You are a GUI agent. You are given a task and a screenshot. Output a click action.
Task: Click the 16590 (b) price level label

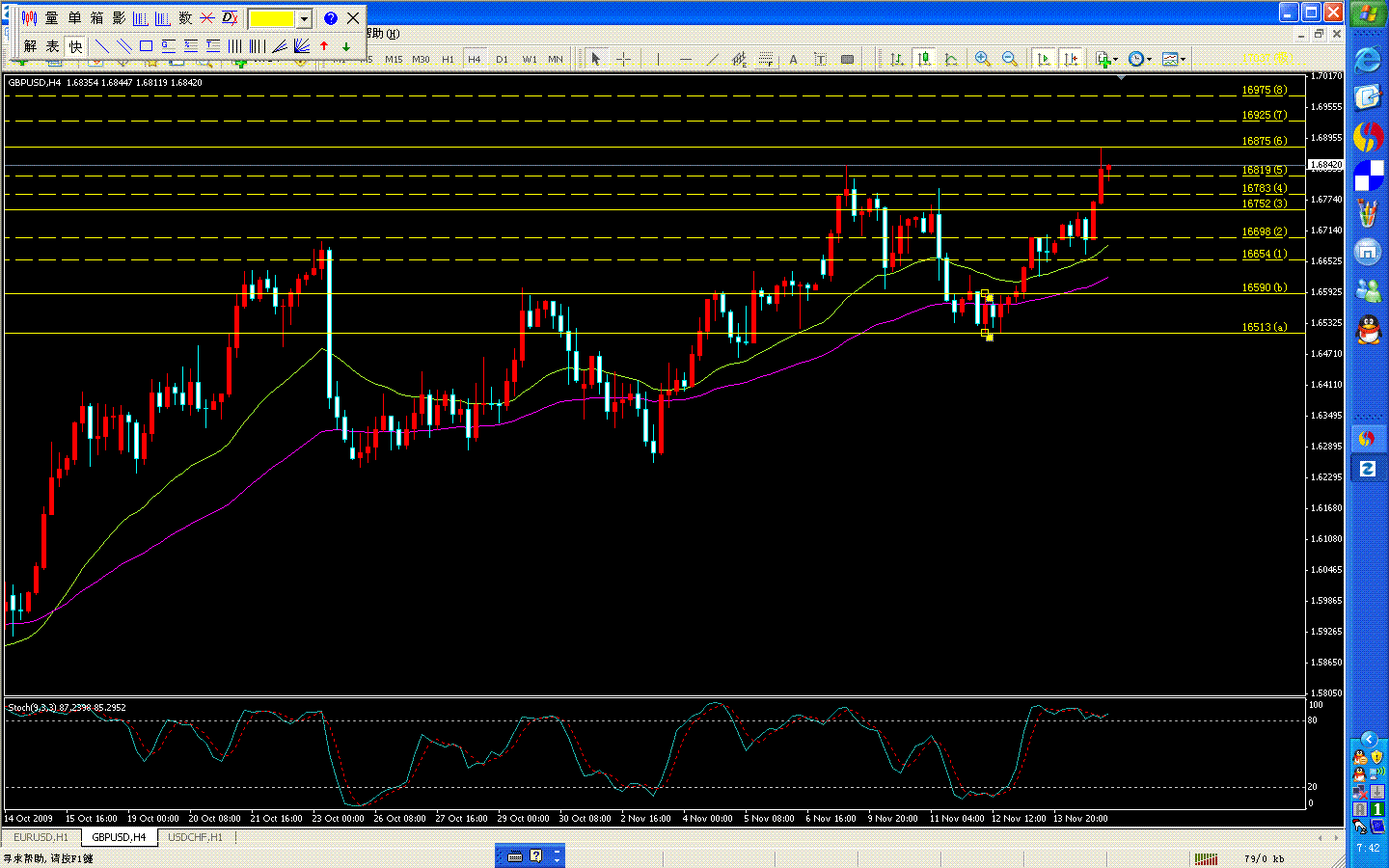click(1264, 287)
